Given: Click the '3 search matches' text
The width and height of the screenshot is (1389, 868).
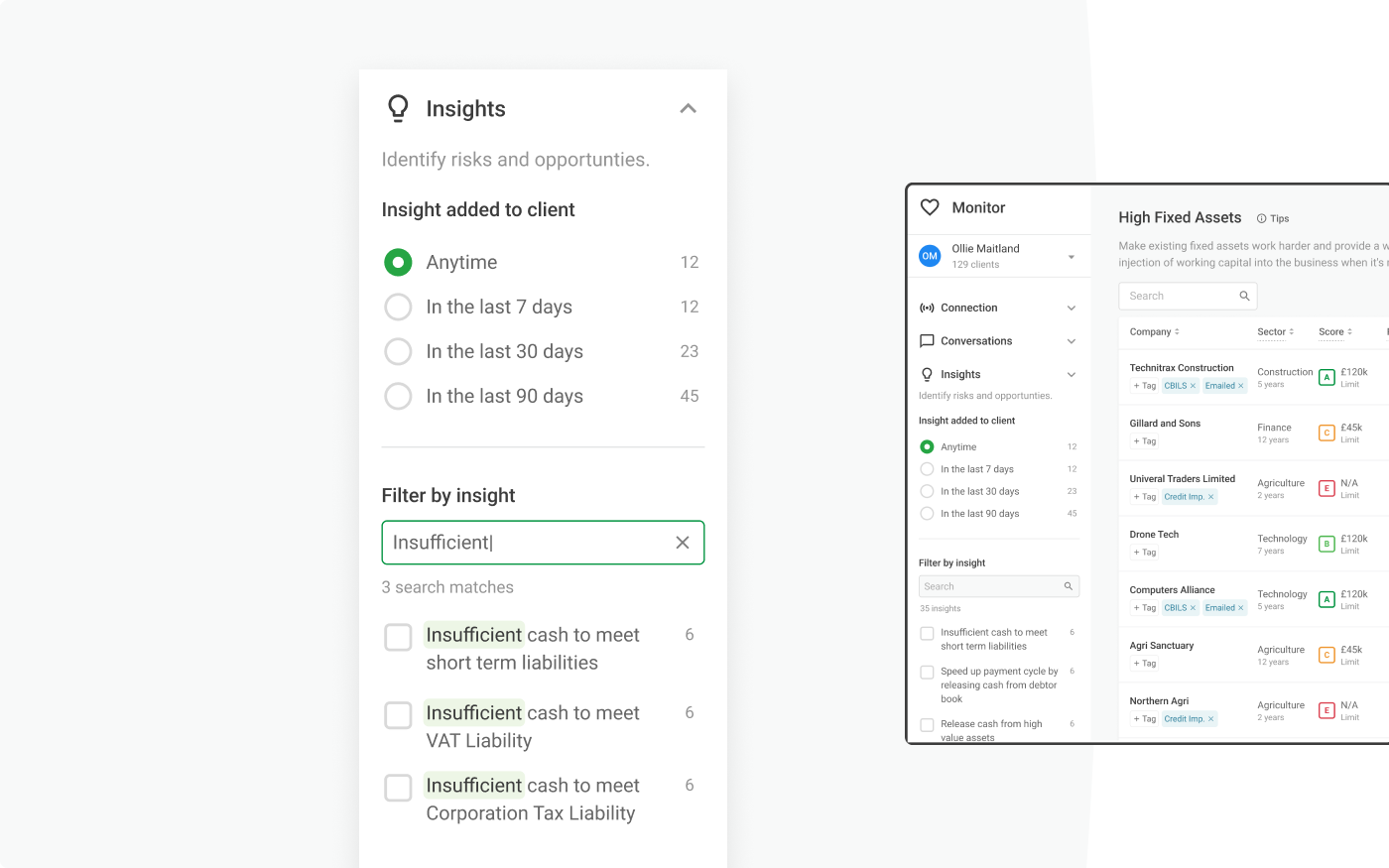Looking at the screenshot, I should (x=447, y=587).
